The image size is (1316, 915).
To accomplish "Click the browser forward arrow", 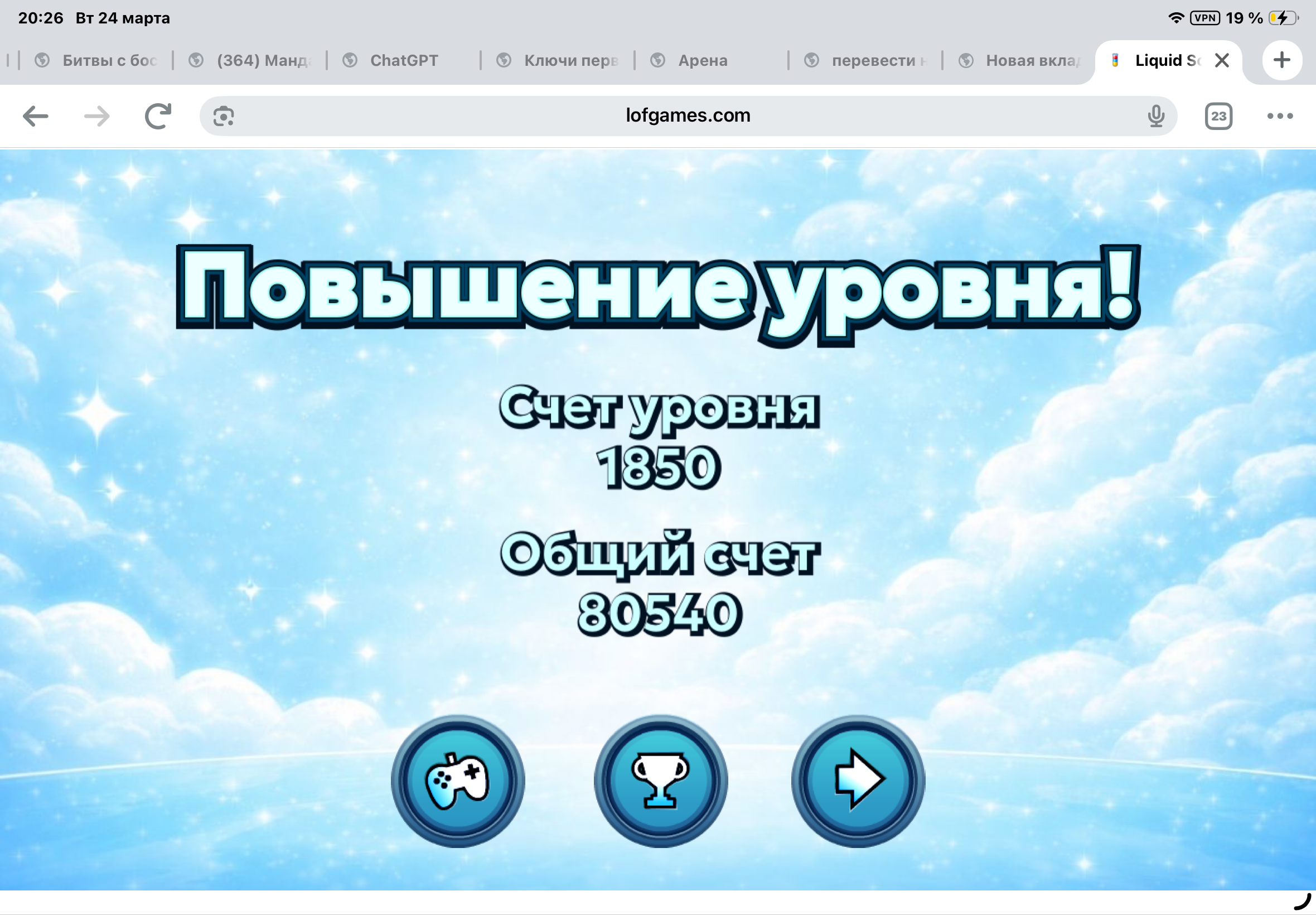I will (x=96, y=117).
